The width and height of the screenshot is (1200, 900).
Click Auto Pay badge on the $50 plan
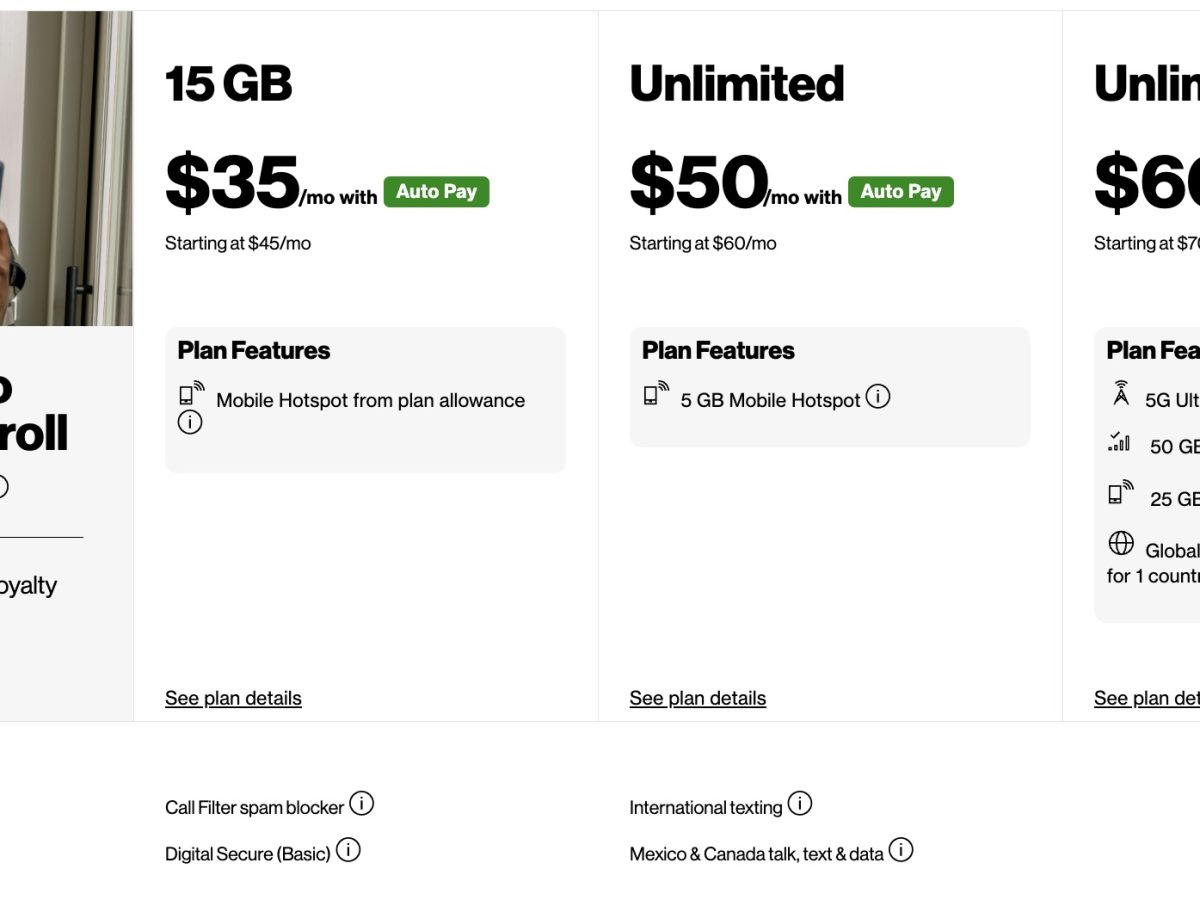[x=901, y=192]
